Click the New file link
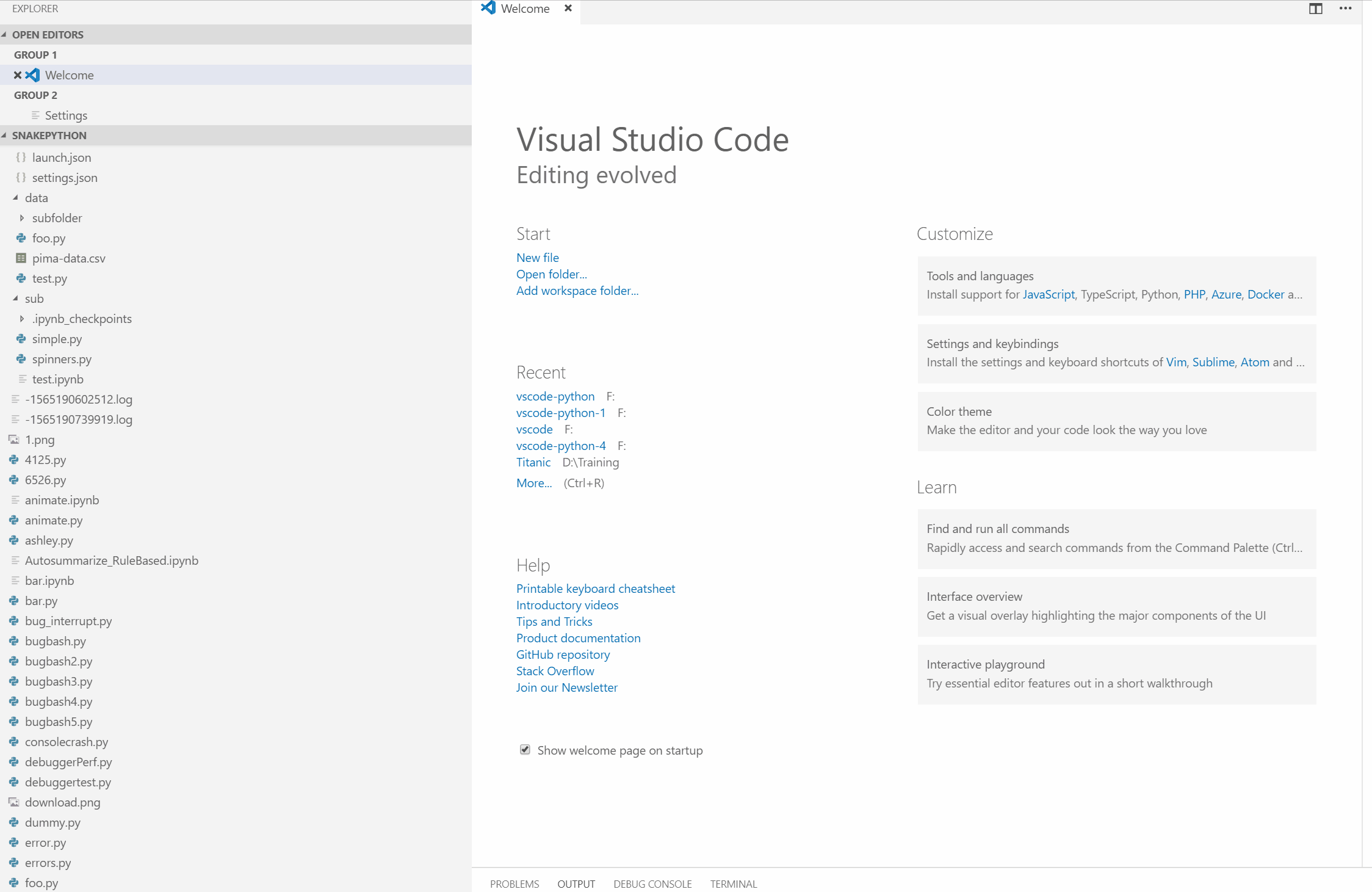Image resolution: width=1372 pixels, height=892 pixels. click(538, 258)
